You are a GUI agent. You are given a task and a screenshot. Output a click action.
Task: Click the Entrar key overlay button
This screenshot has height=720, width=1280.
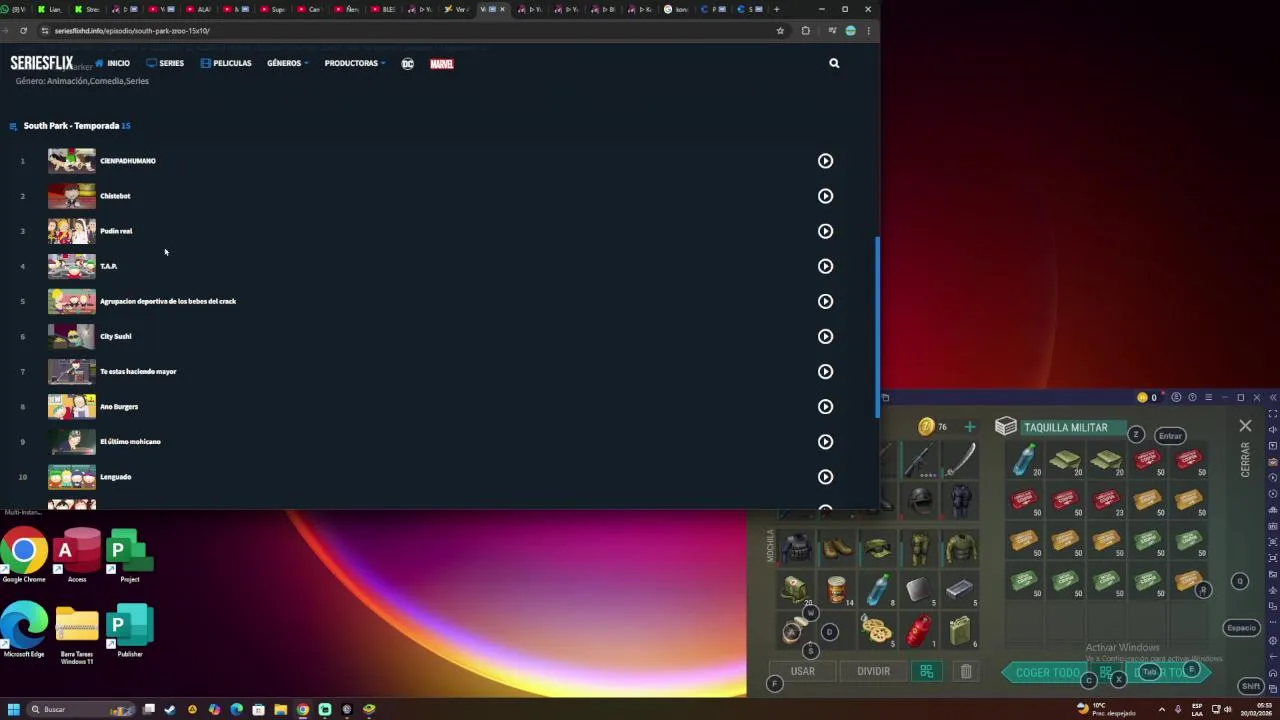[1170, 436]
